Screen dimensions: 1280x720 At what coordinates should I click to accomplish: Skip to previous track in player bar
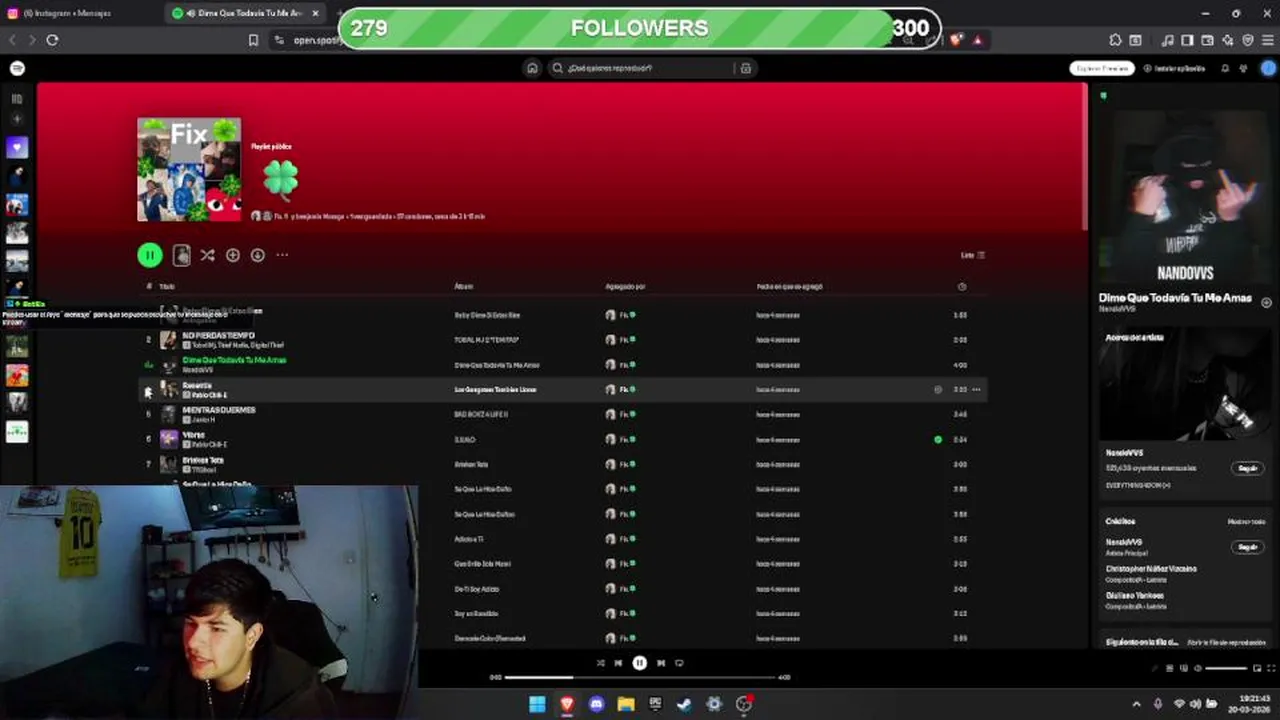618,663
